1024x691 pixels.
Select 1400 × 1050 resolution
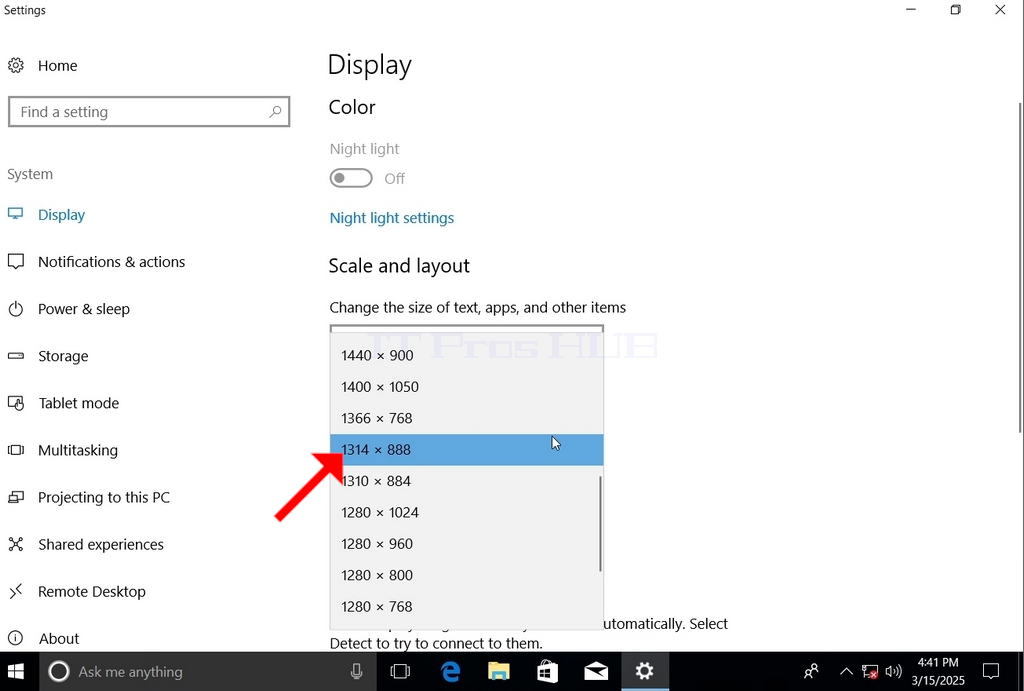(x=466, y=387)
